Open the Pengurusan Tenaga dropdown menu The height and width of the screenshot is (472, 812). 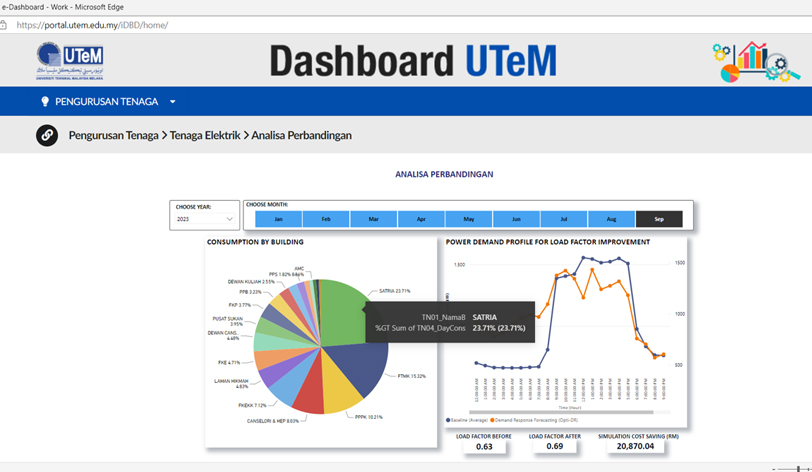172,102
